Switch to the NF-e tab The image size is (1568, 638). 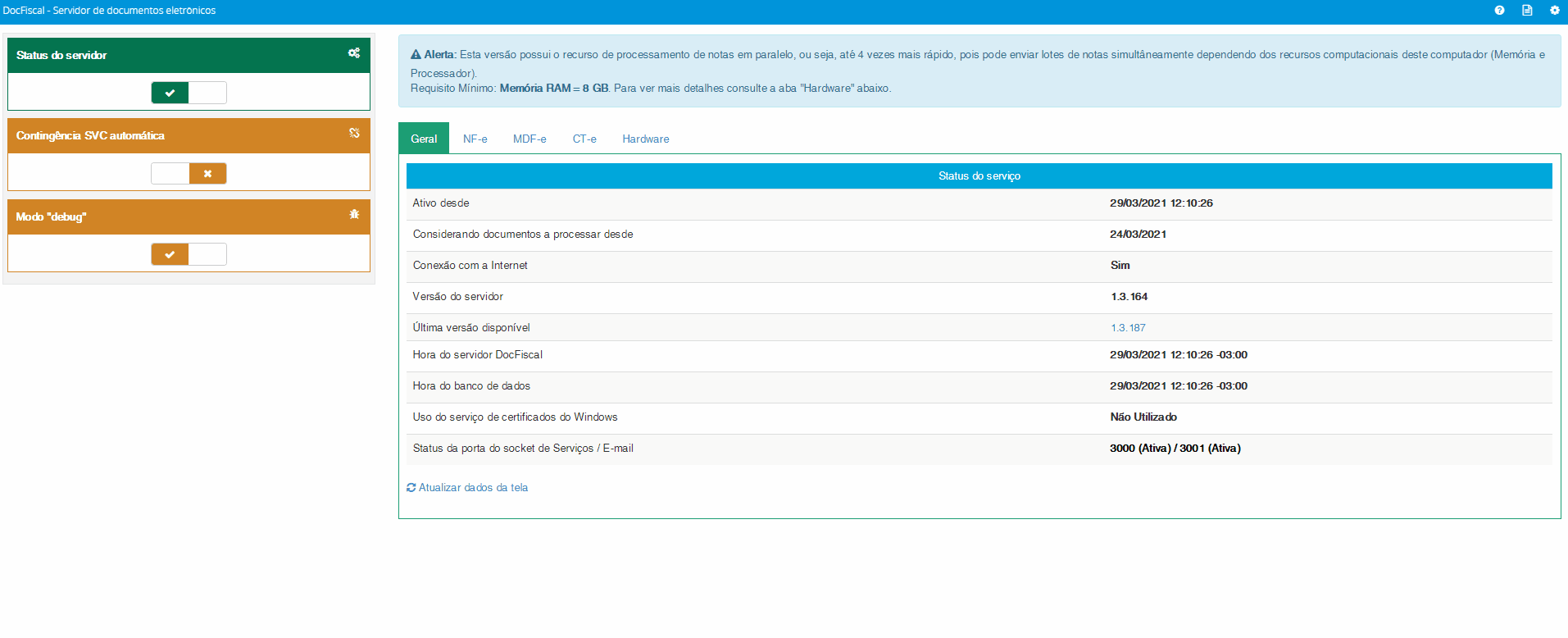pos(475,139)
